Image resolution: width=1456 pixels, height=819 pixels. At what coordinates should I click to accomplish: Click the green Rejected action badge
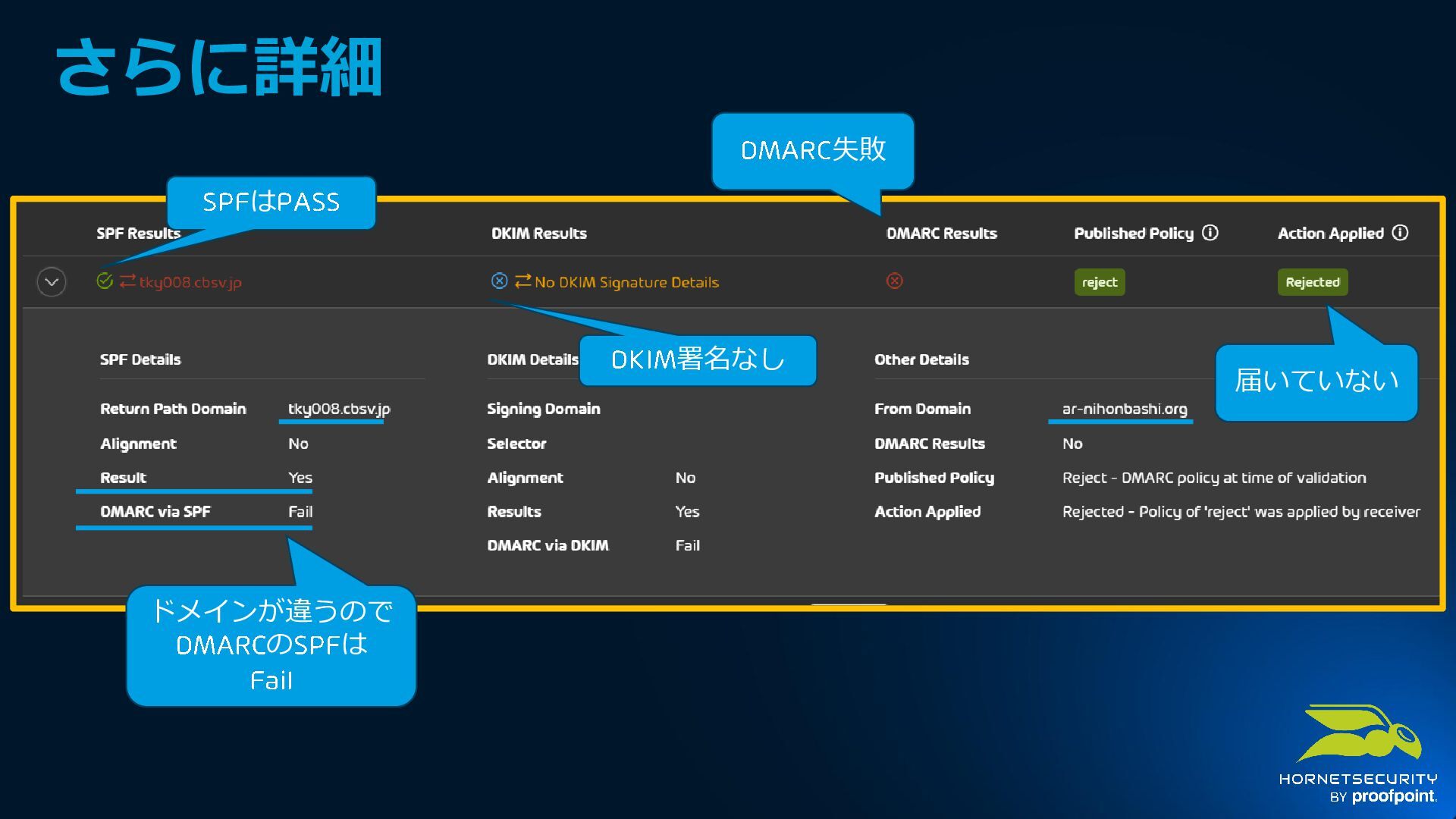(1313, 282)
